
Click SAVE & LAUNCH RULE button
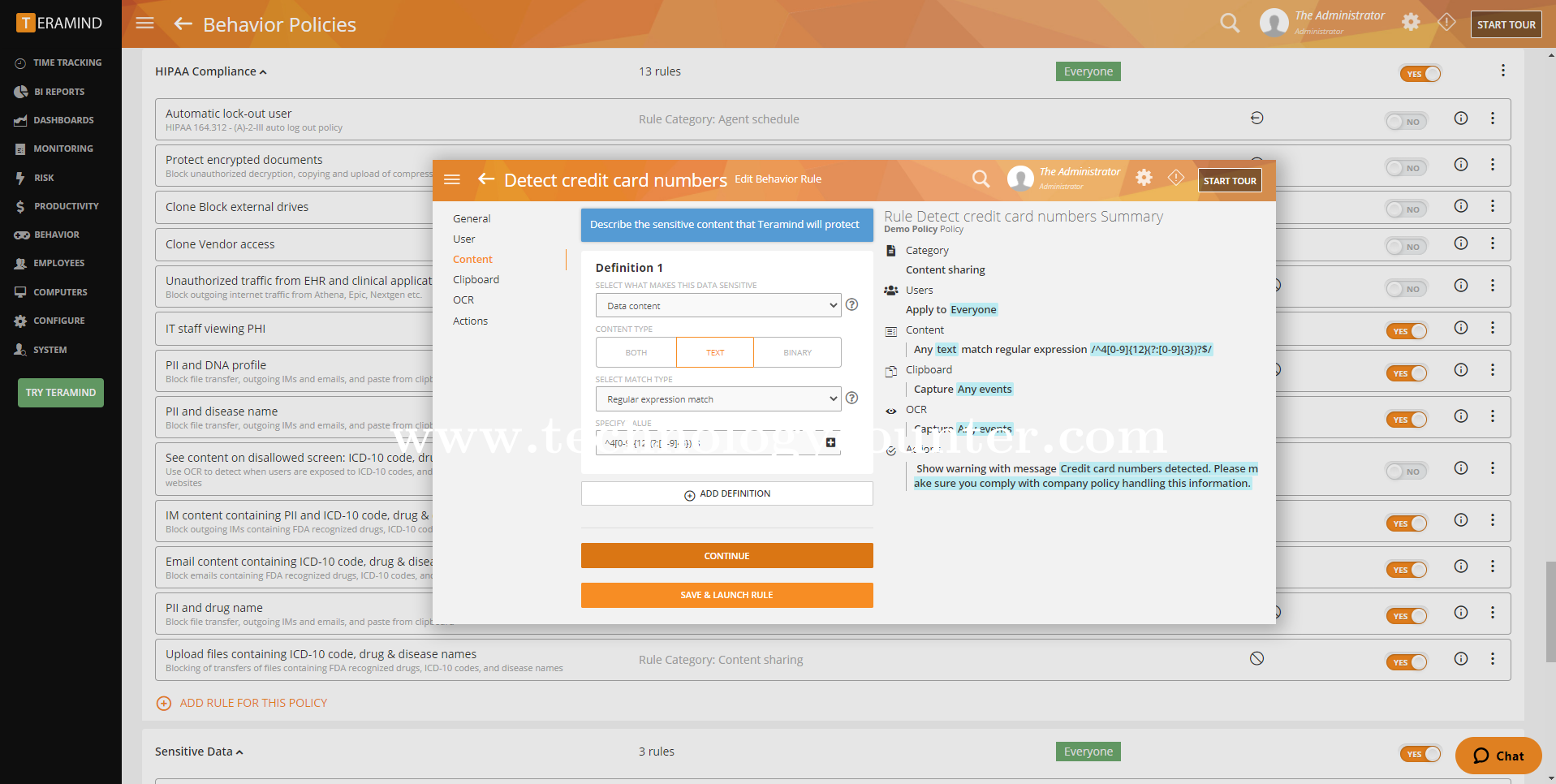(726, 595)
